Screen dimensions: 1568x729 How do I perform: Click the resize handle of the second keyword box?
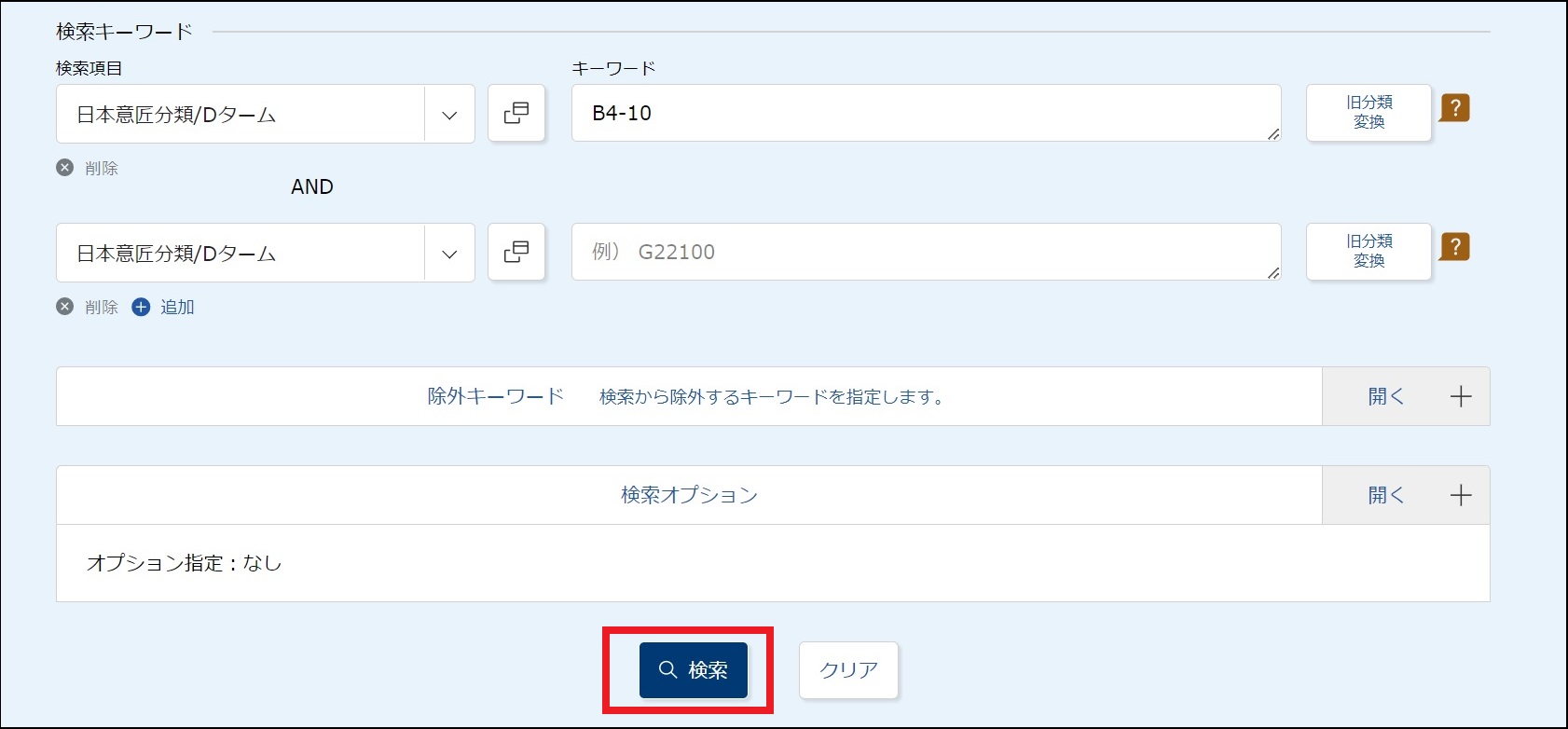1272,273
